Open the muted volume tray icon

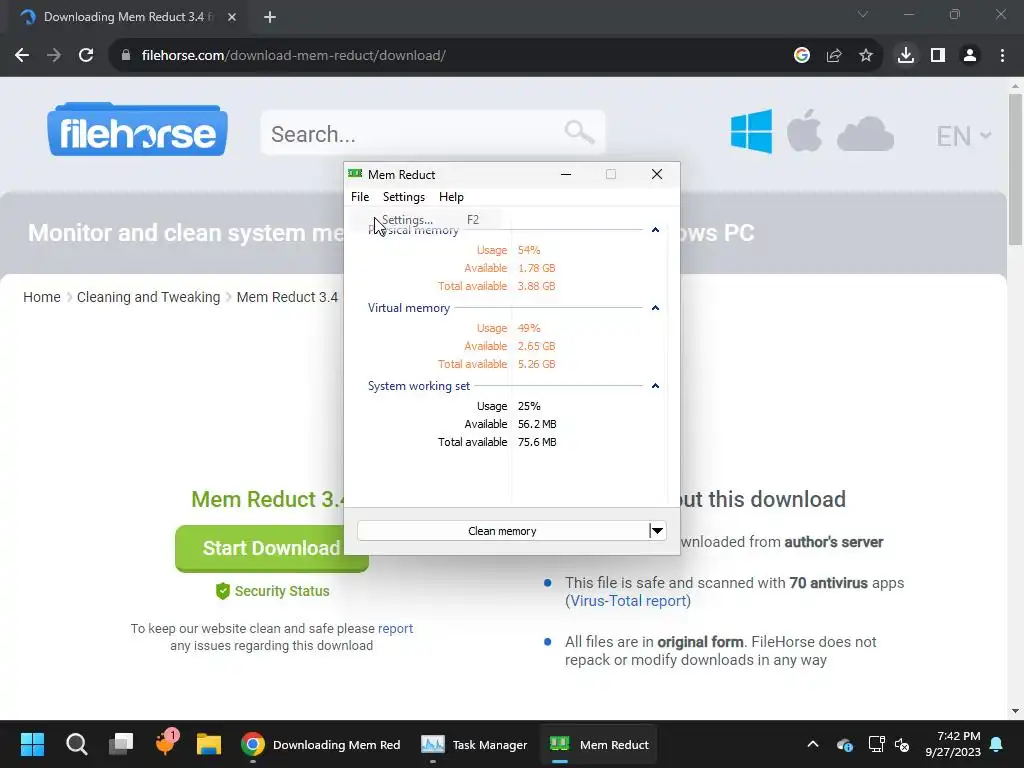point(902,744)
